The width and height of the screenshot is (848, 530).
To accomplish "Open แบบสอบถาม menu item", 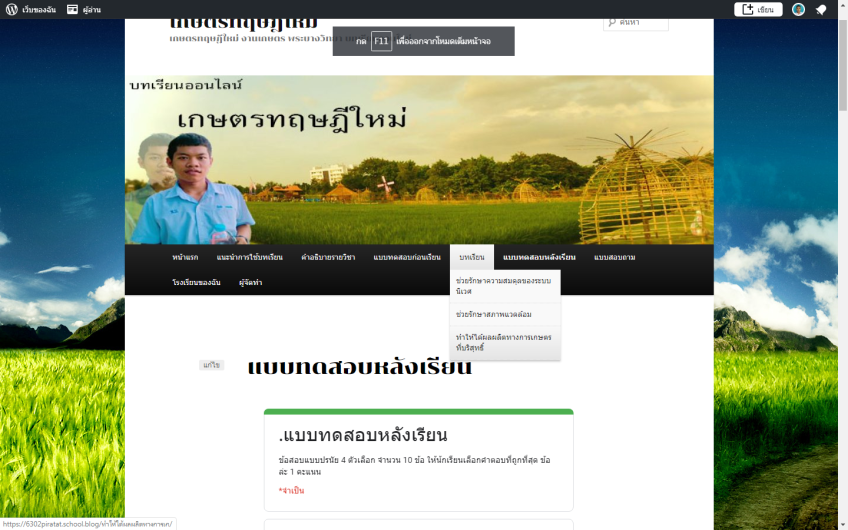I will [614, 257].
